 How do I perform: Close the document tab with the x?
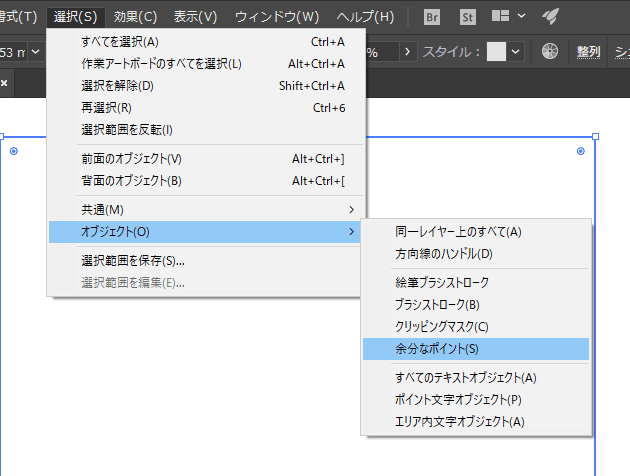click(x=4, y=83)
